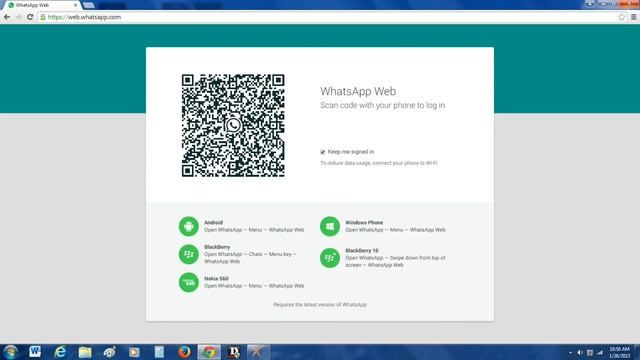Select the WhatsApp Web browser tab
The height and width of the screenshot is (360, 640).
[x=41, y=5]
